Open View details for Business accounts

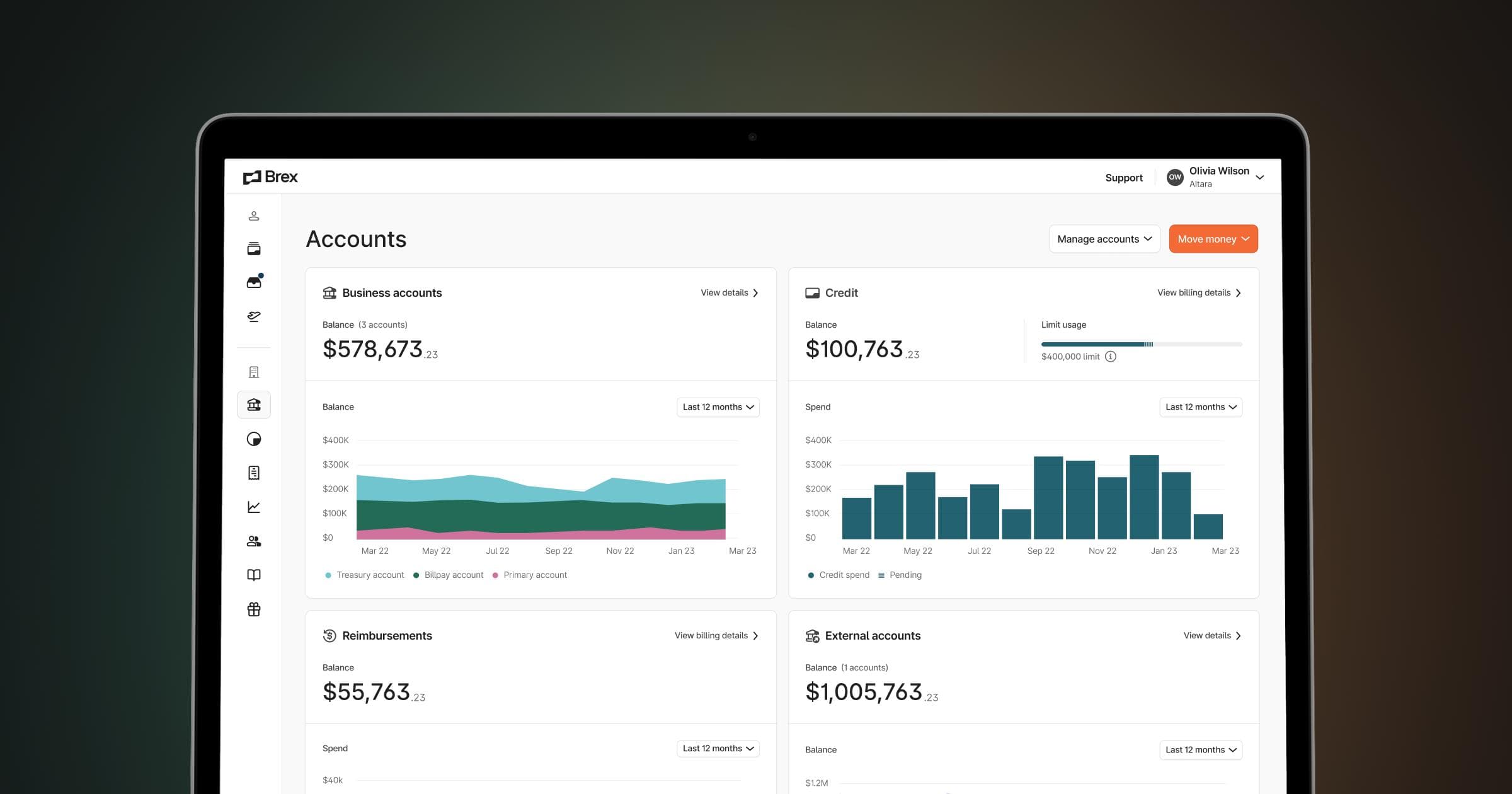pyautogui.click(x=729, y=293)
